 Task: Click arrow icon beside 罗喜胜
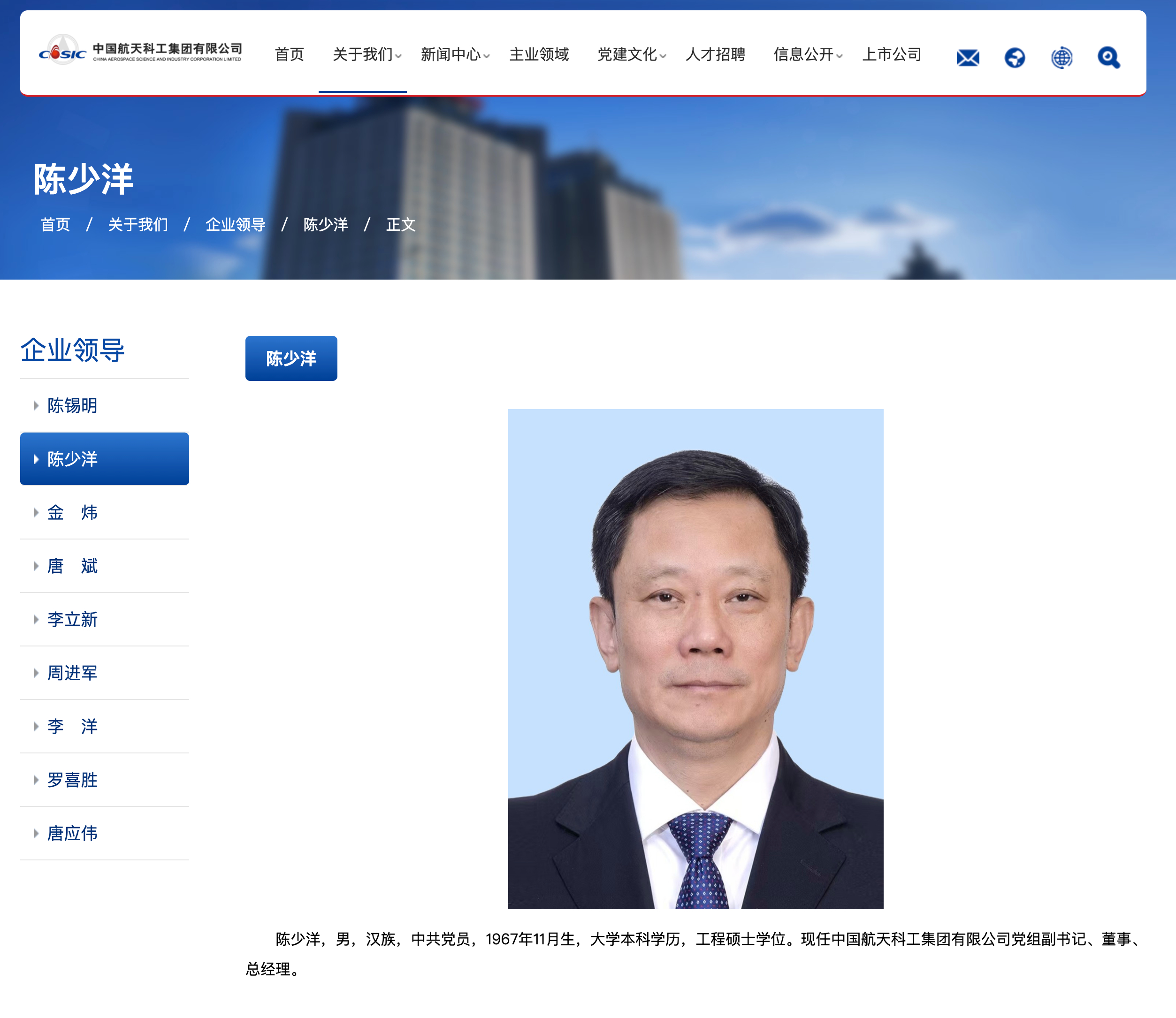(x=36, y=780)
